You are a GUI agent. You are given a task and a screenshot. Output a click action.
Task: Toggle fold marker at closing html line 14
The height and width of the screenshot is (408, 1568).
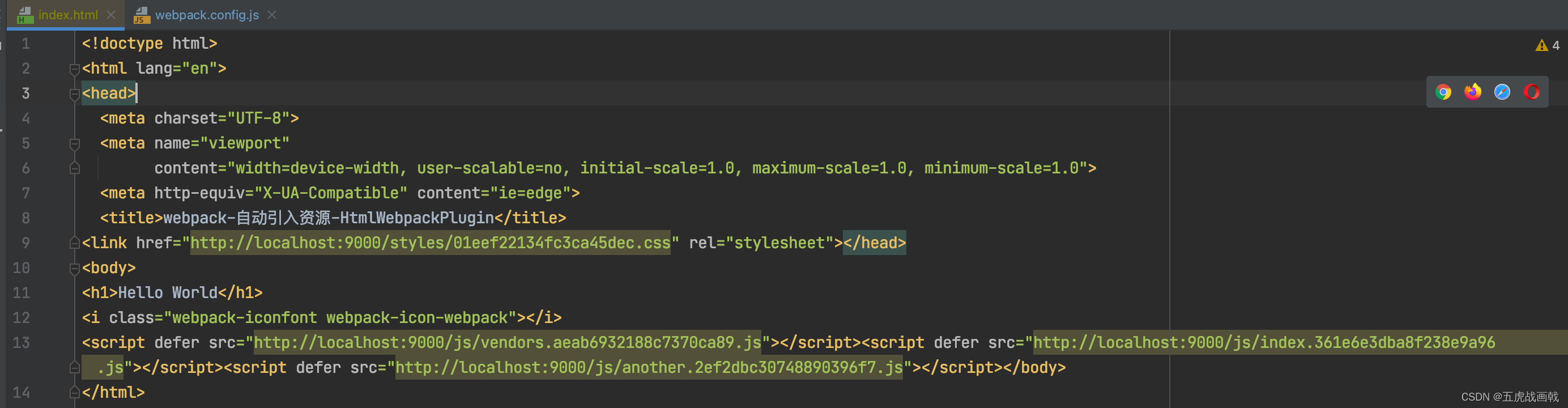pyautogui.click(x=74, y=392)
